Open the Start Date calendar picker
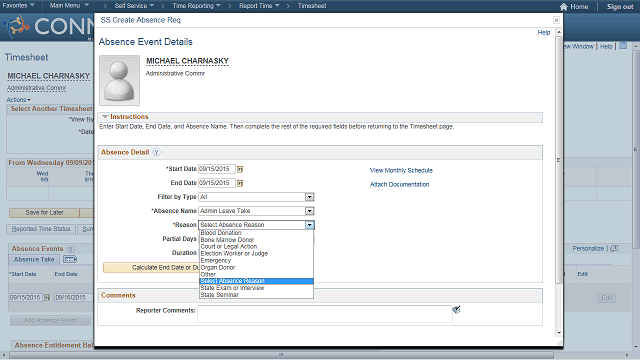Screen dimensions: 640x360 click(x=240, y=169)
